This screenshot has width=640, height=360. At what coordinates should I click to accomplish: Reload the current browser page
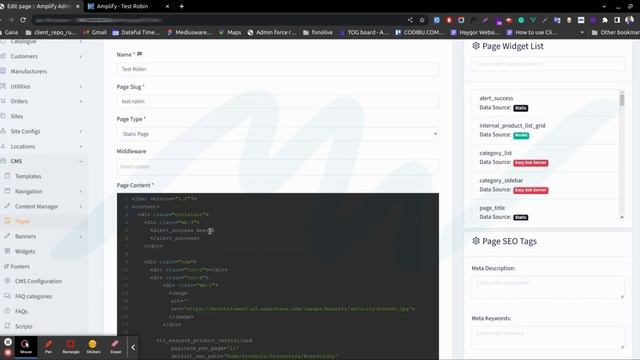tap(23, 20)
